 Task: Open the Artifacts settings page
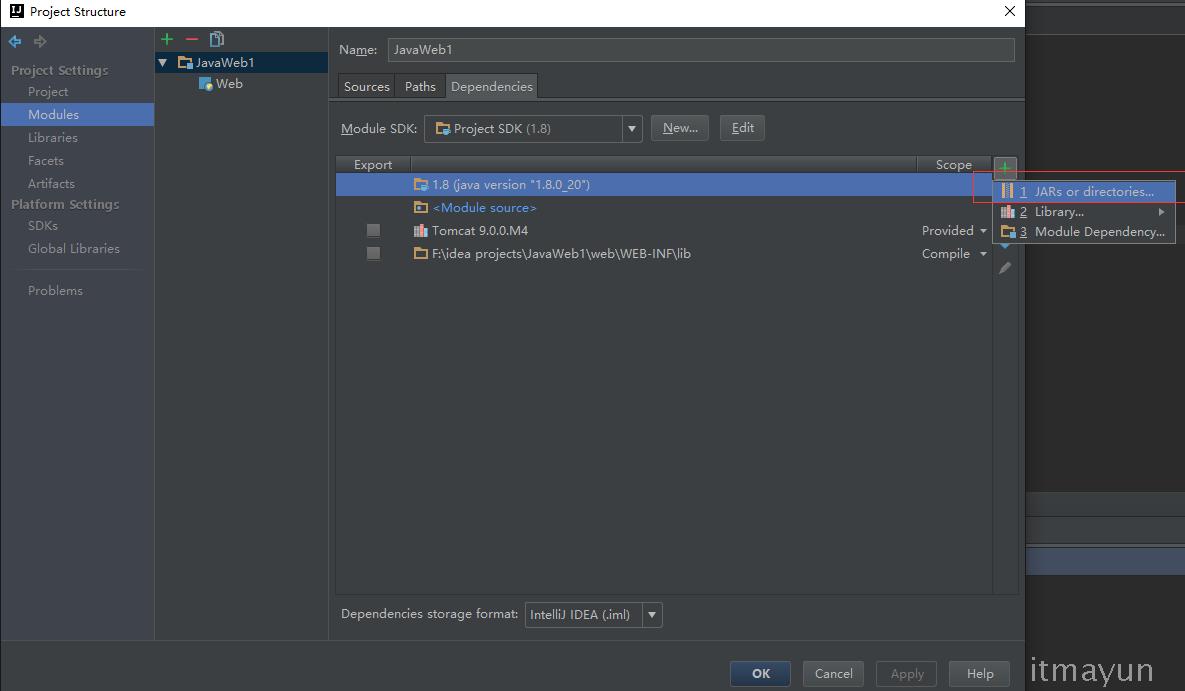point(51,184)
